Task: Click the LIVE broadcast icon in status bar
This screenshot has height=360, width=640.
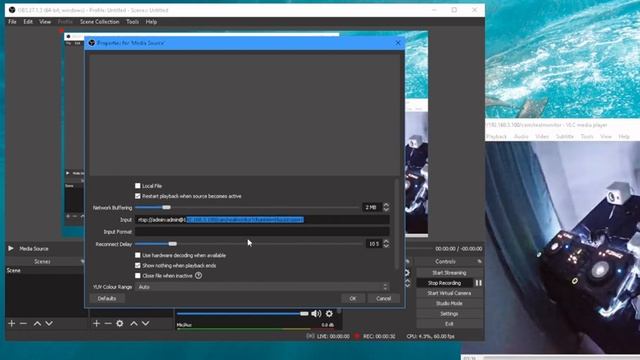Action: pyautogui.click(x=310, y=336)
